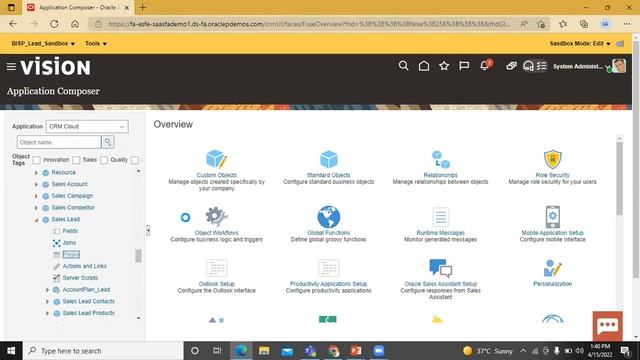Open the Tools dropdown menu
Image resolution: width=640 pixels, height=360 pixels.
pyautogui.click(x=96, y=43)
